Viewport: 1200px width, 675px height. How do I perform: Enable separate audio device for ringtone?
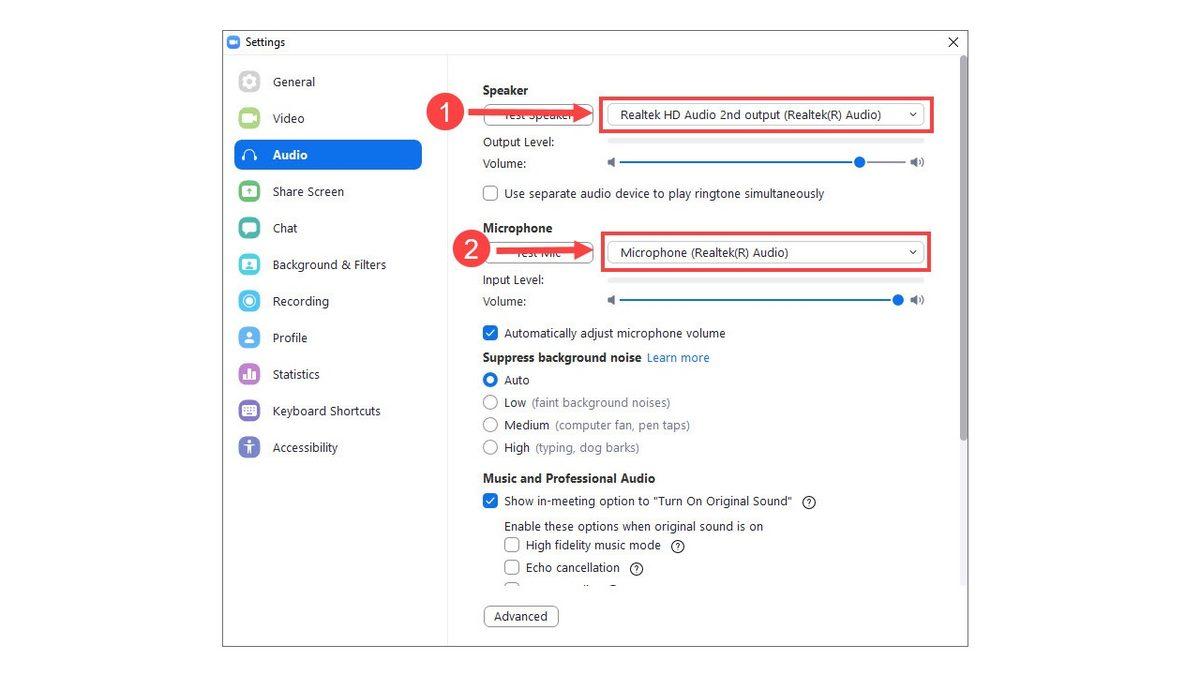point(490,193)
